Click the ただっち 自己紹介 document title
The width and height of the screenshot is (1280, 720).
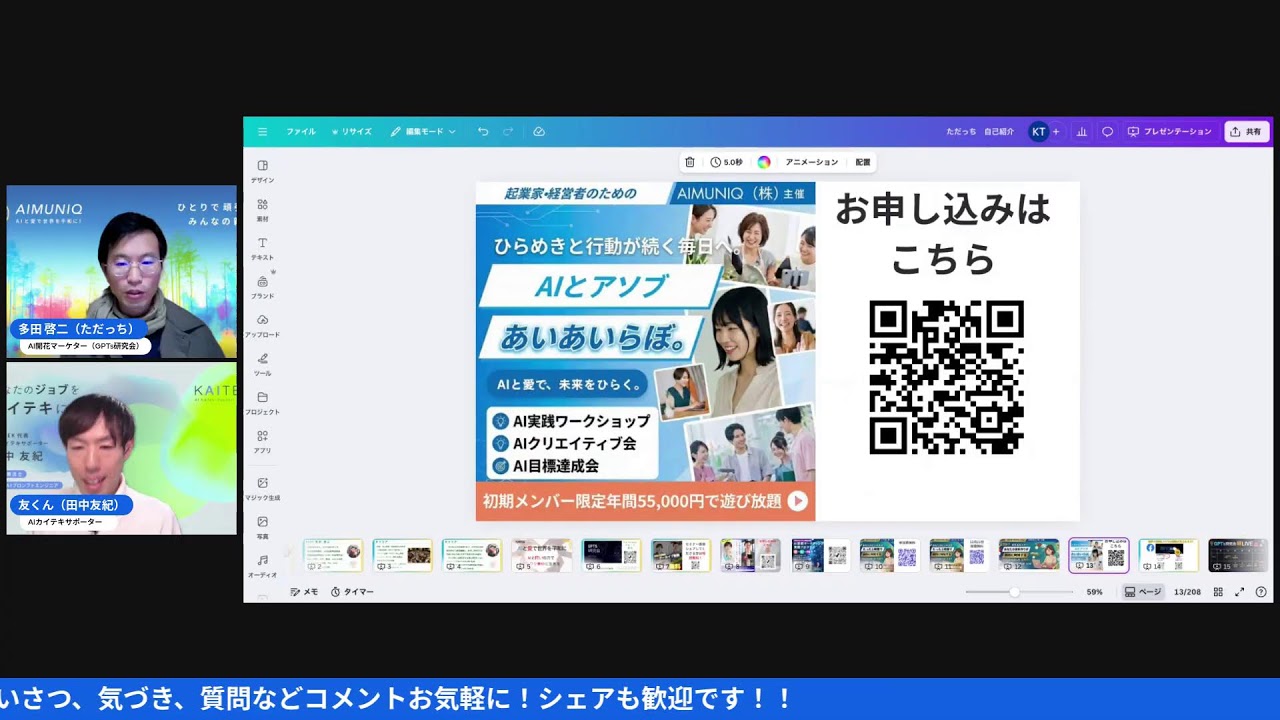pyautogui.click(x=980, y=132)
